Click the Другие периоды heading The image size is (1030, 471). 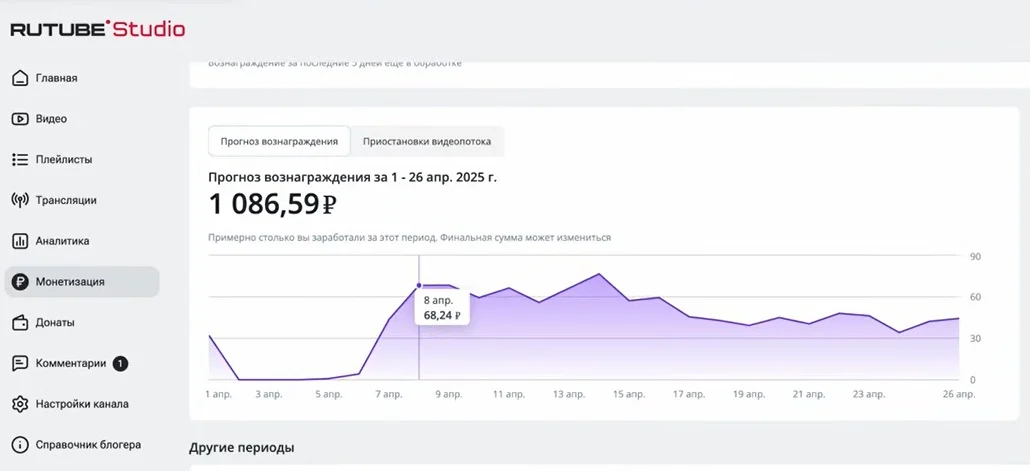point(242,448)
